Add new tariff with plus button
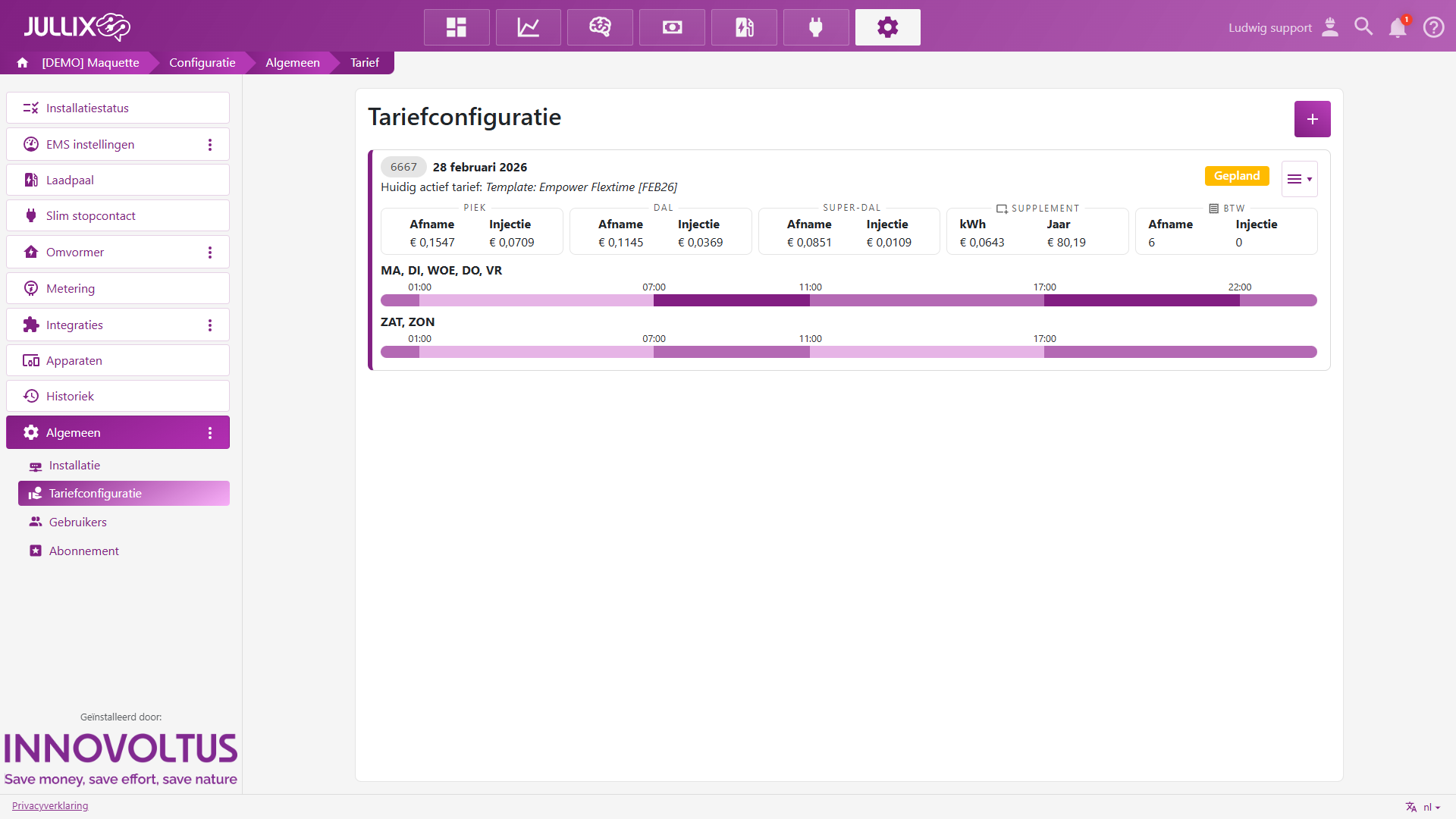The height and width of the screenshot is (819, 1456). [x=1312, y=119]
